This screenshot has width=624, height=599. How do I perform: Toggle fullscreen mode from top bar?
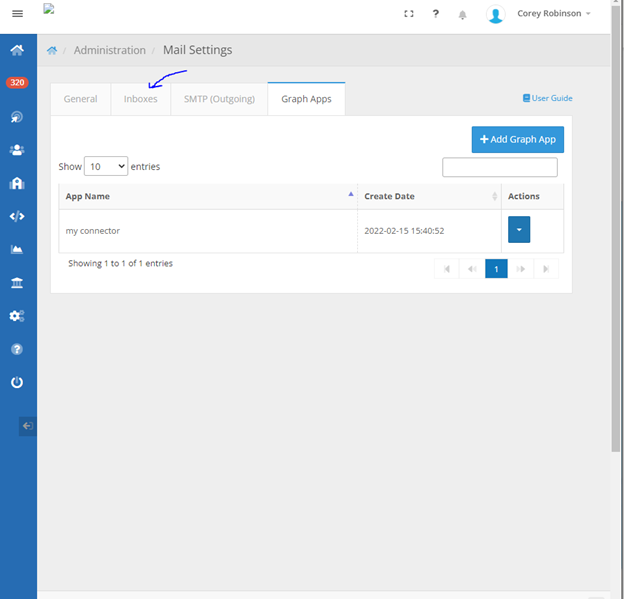click(x=408, y=14)
